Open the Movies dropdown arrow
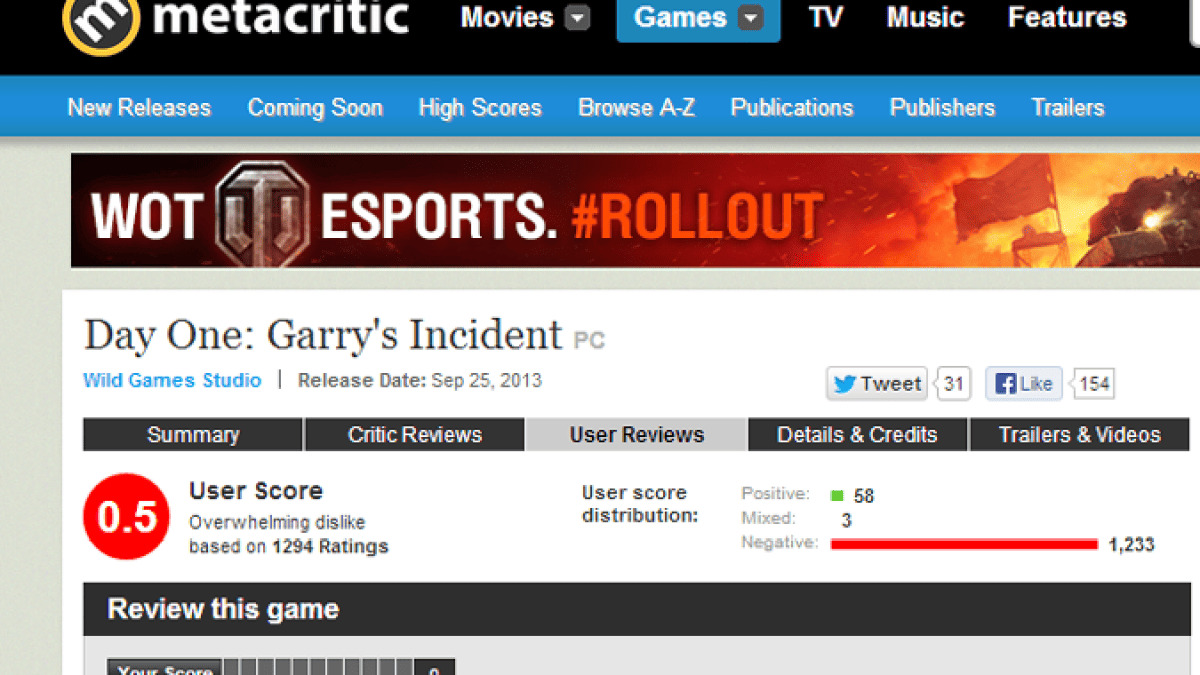This screenshot has height=675, width=1200. [x=577, y=18]
